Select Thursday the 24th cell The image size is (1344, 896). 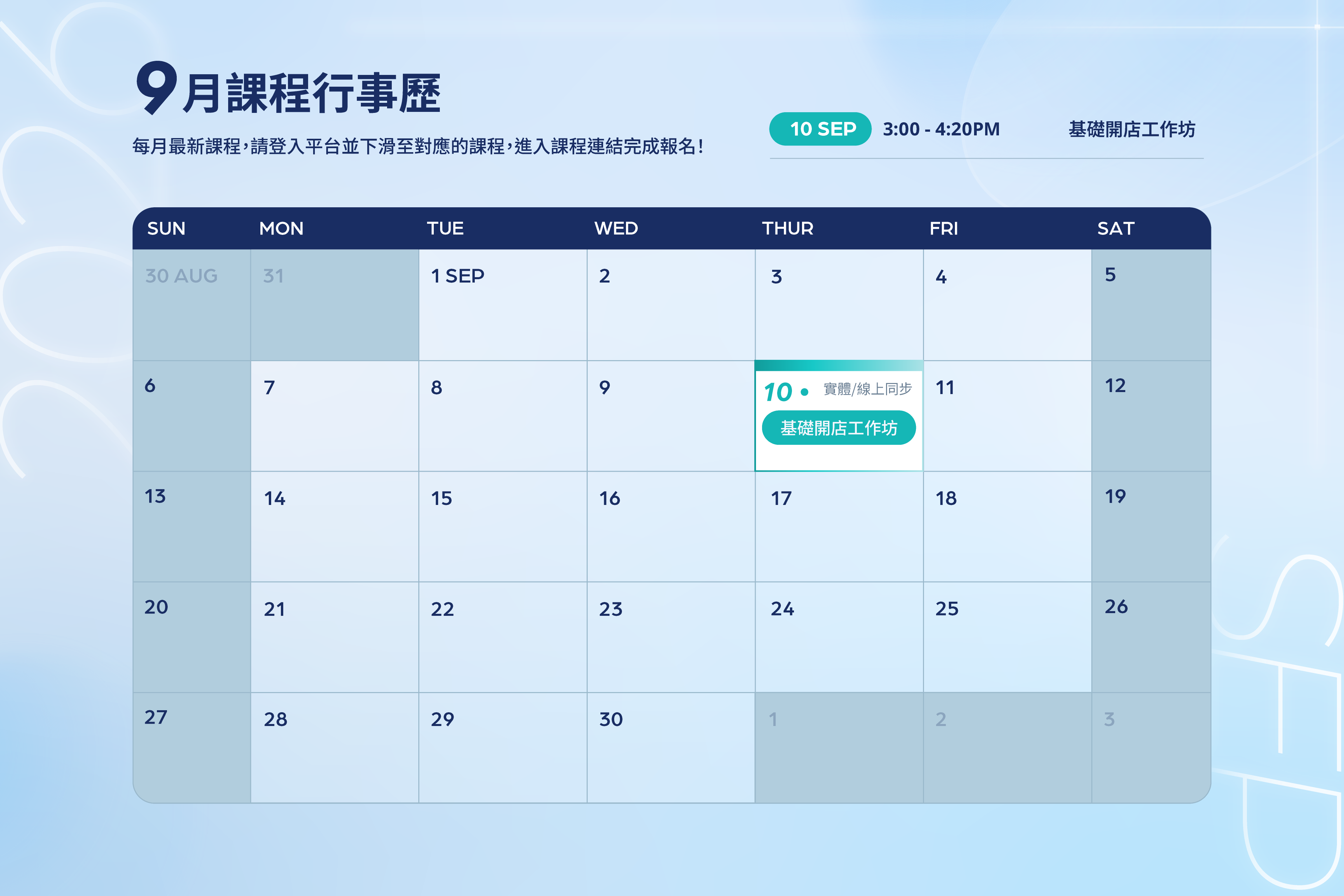click(x=839, y=638)
